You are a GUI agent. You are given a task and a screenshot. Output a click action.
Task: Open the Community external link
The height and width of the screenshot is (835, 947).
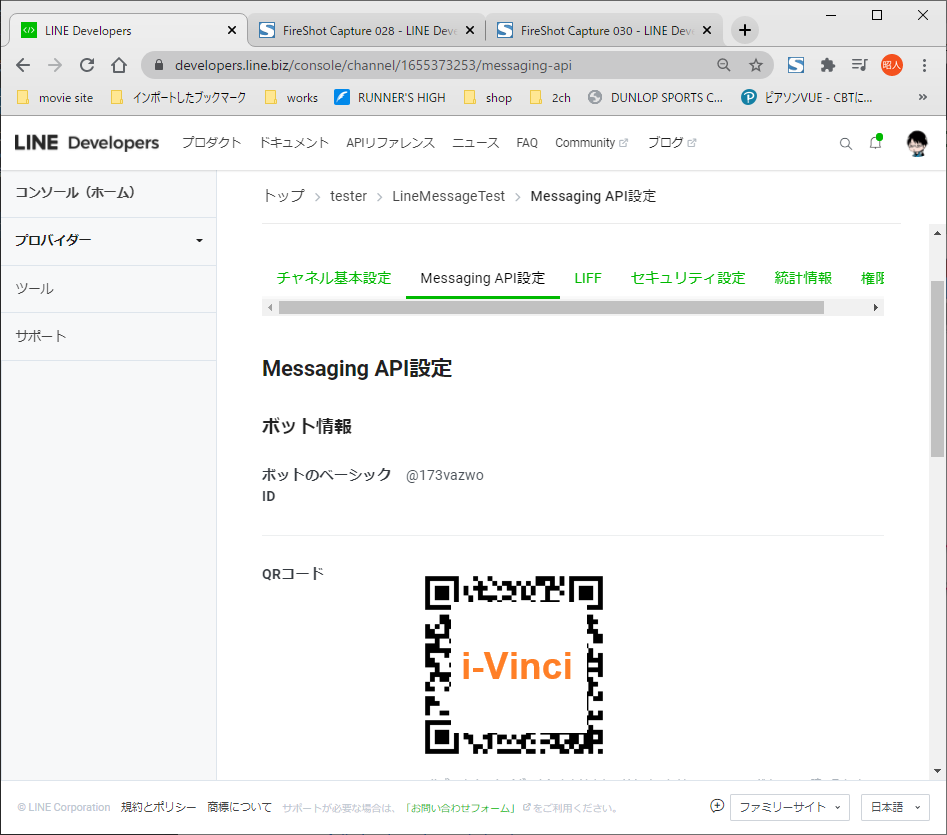[591, 143]
